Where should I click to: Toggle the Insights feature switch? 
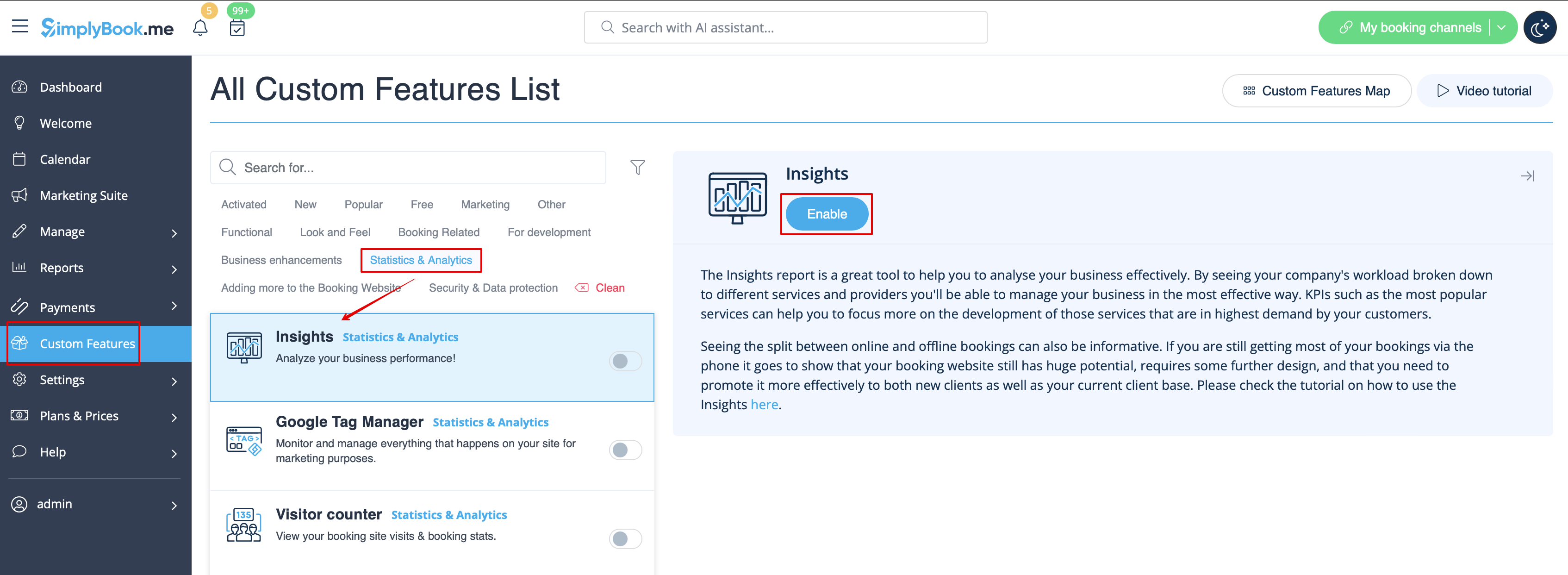click(625, 361)
